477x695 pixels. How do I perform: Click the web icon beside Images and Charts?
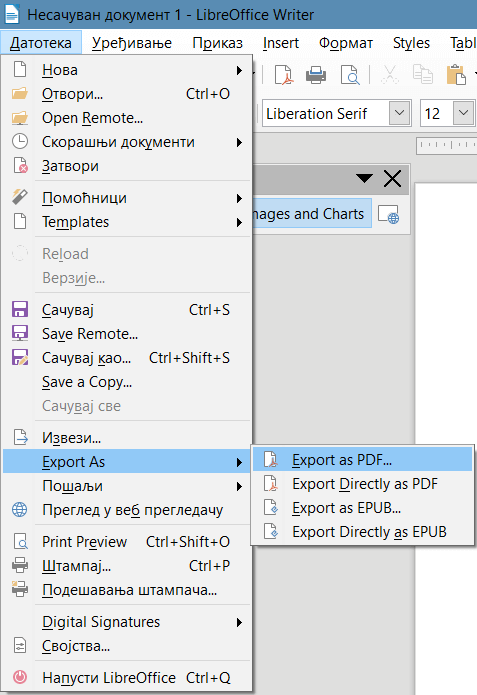coord(388,214)
